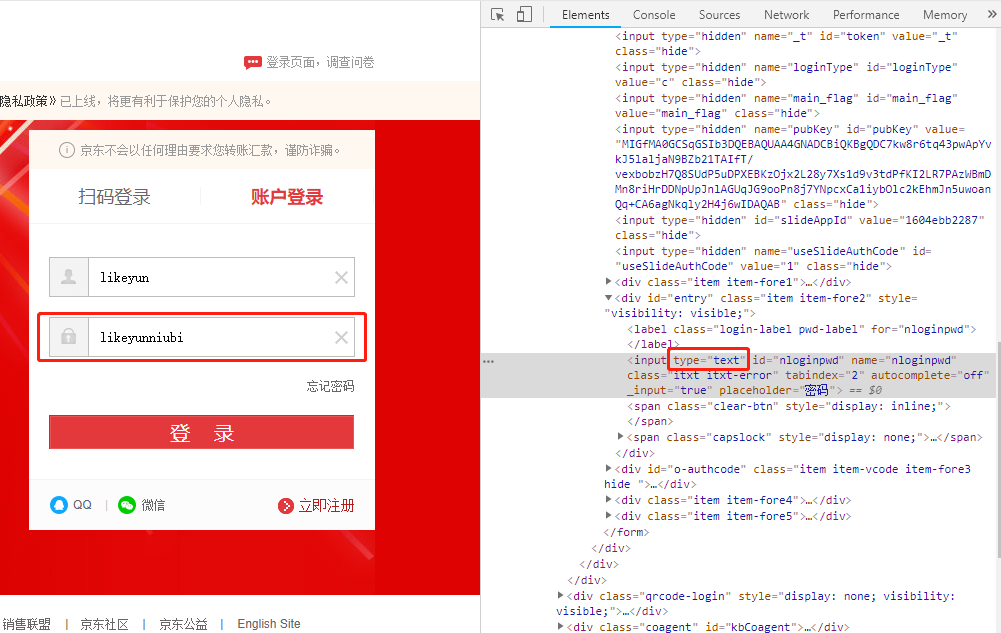The image size is (1001, 633).
Task: Switch to 扫码登录 QR login tab
Action: click(x=114, y=197)
